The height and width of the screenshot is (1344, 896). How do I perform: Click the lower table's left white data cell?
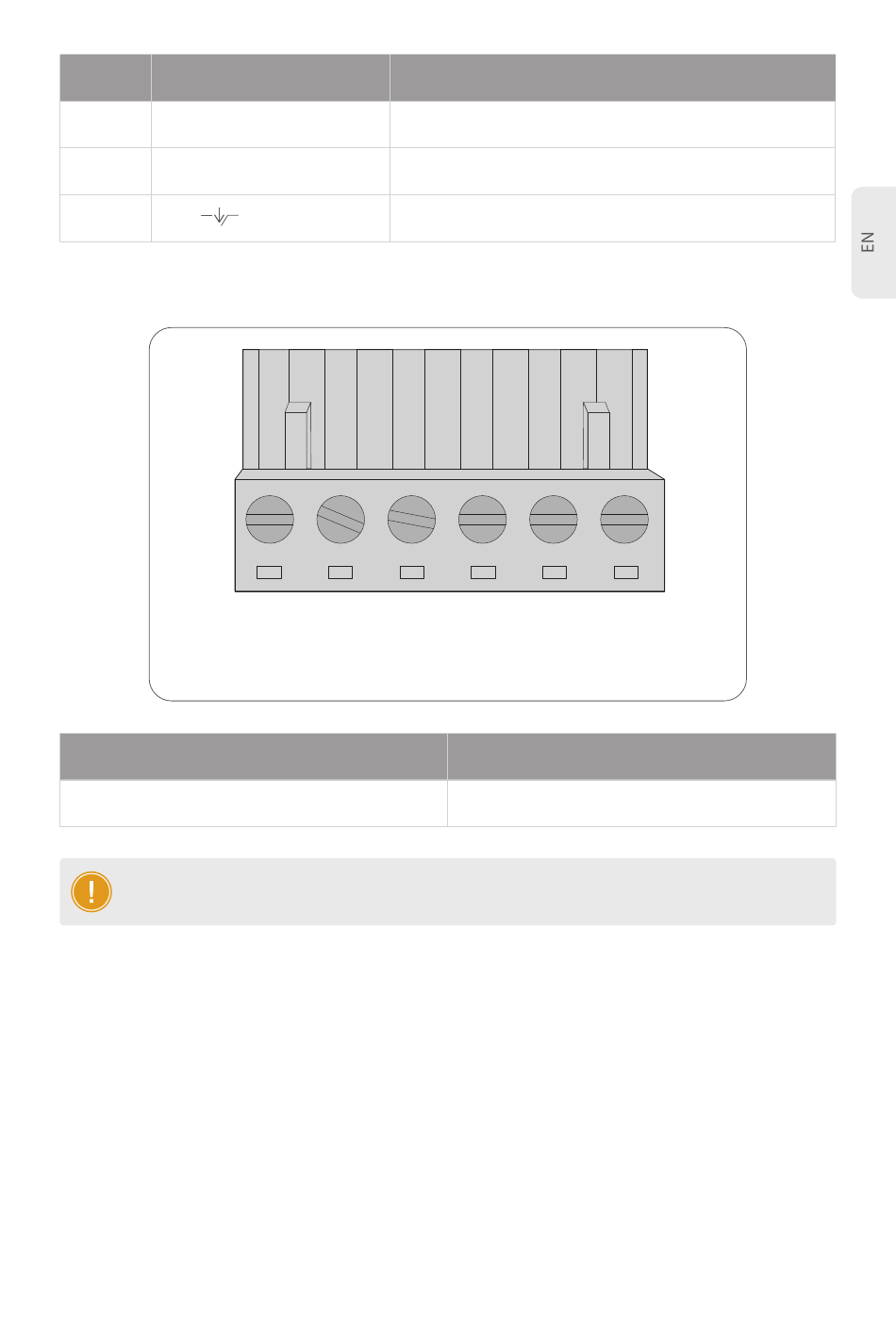click(253, 804)
